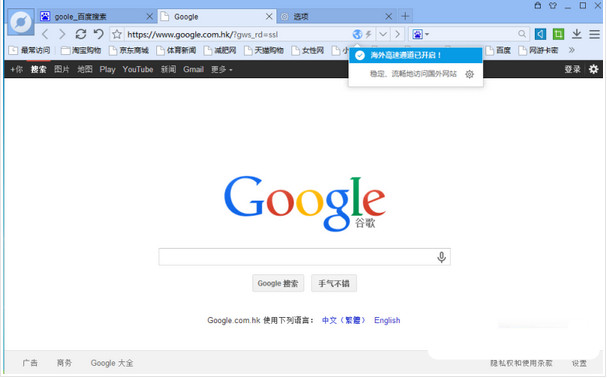This screenshot has width=607, height=378.
Task: Click the Google logo
Action: [305, 203]
